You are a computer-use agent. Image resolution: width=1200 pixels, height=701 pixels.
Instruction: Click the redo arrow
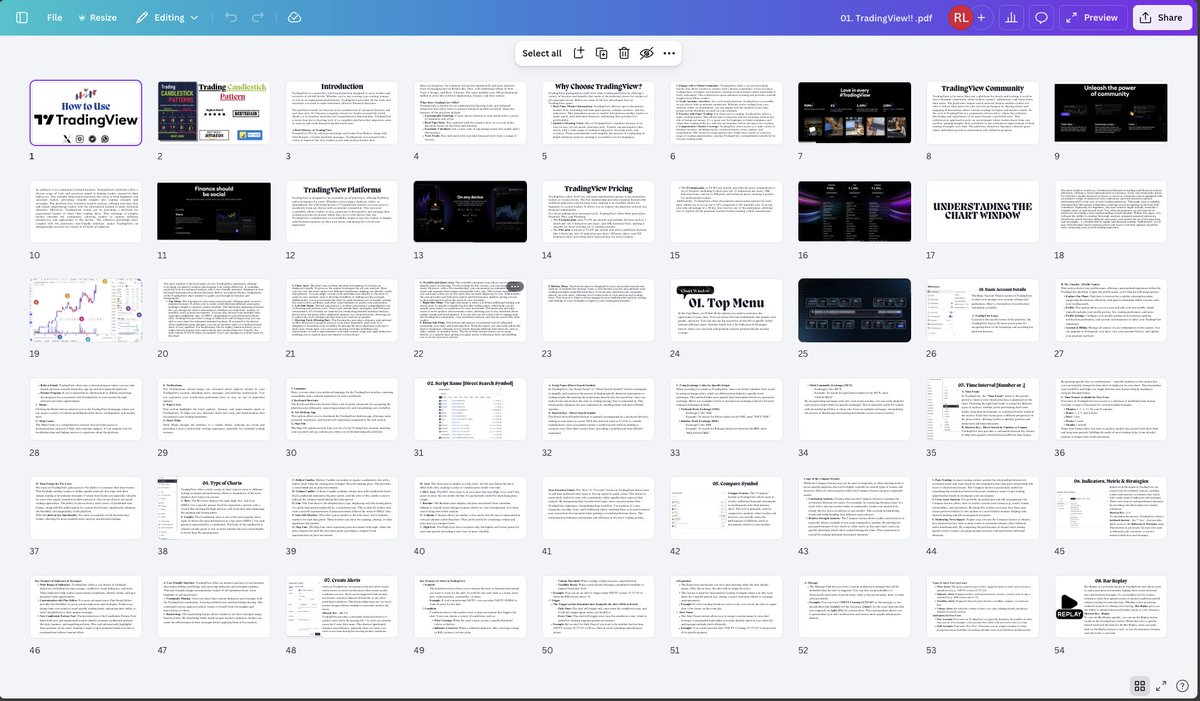coord(260,18)
